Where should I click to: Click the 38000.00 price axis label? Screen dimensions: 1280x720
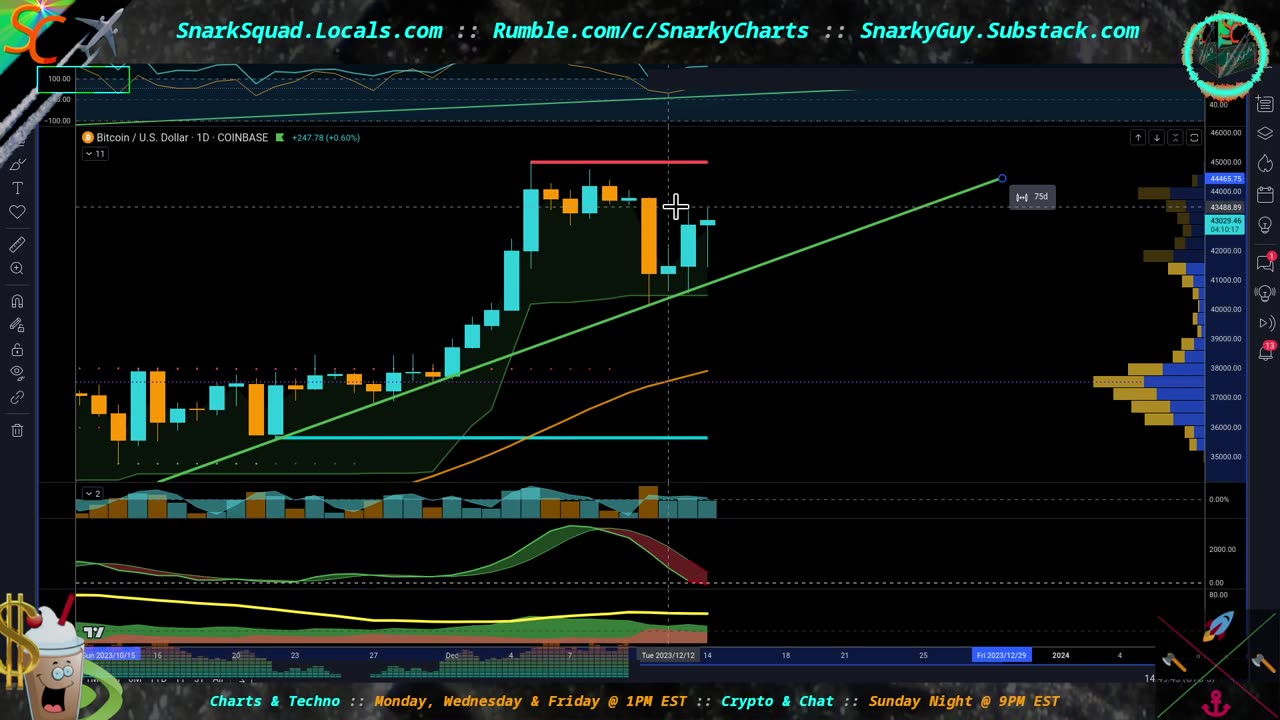coord(1225,368)
